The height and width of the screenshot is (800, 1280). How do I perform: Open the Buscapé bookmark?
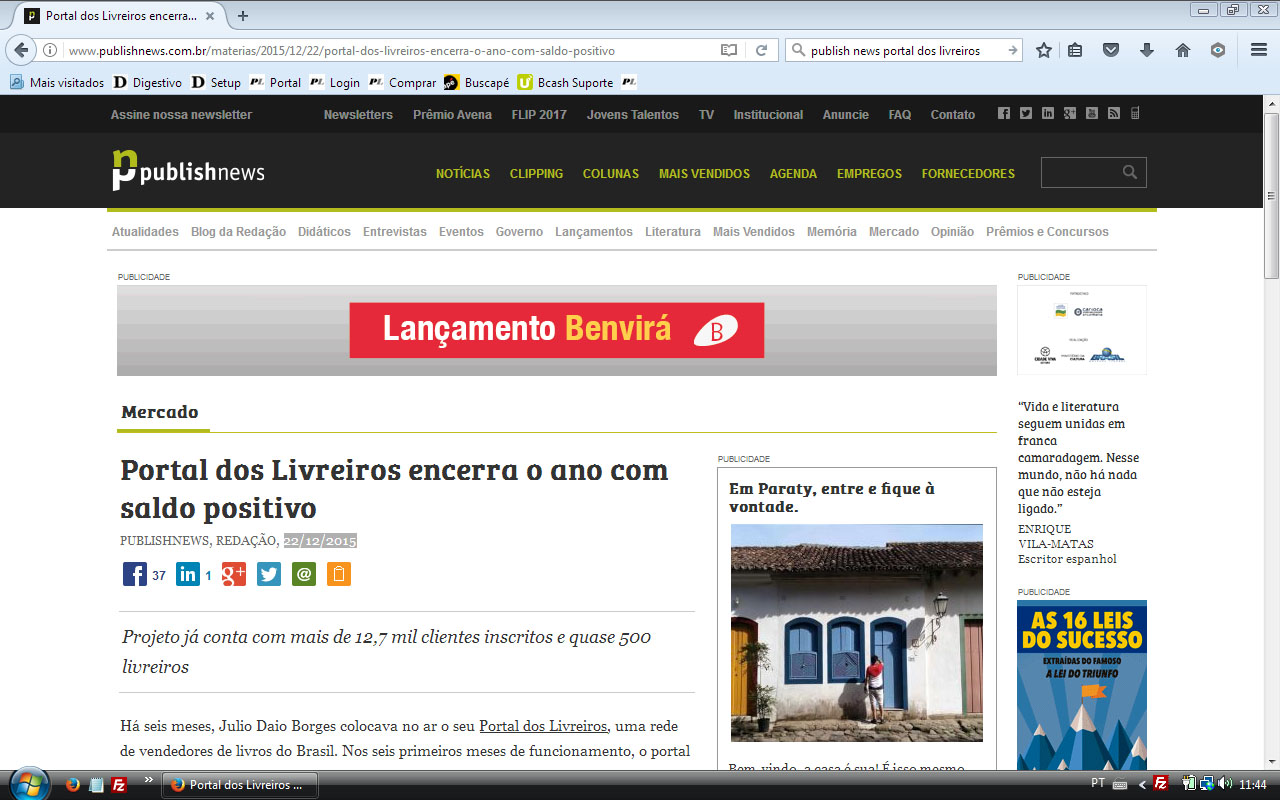476,83
